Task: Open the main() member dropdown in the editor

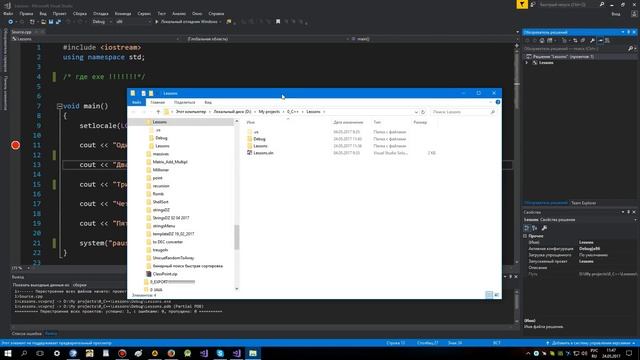Action: click(x=433, y=39)
